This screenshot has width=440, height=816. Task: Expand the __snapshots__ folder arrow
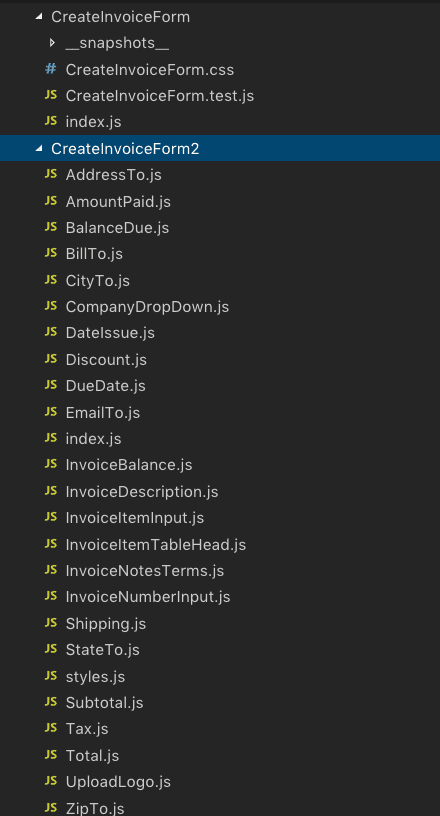[x=52, y=43]
